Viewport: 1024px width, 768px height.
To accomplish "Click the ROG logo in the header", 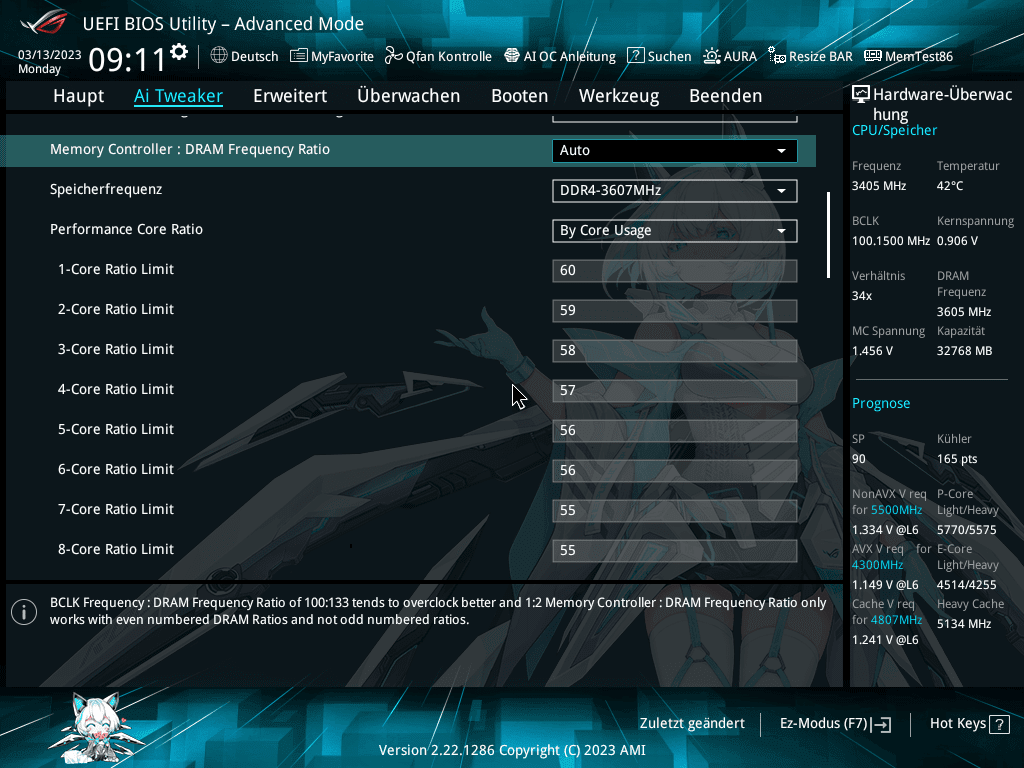I will click(44, 23).
